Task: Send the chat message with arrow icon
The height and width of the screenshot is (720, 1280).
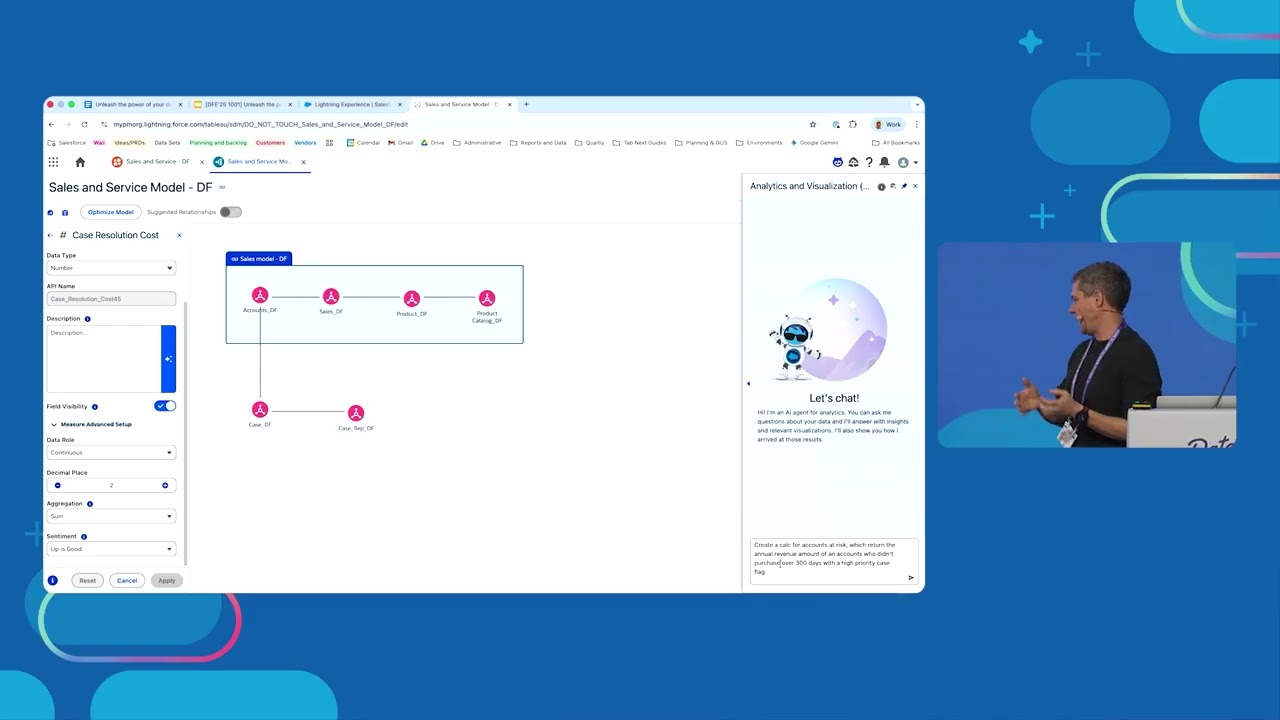Action: click(911, 577)
